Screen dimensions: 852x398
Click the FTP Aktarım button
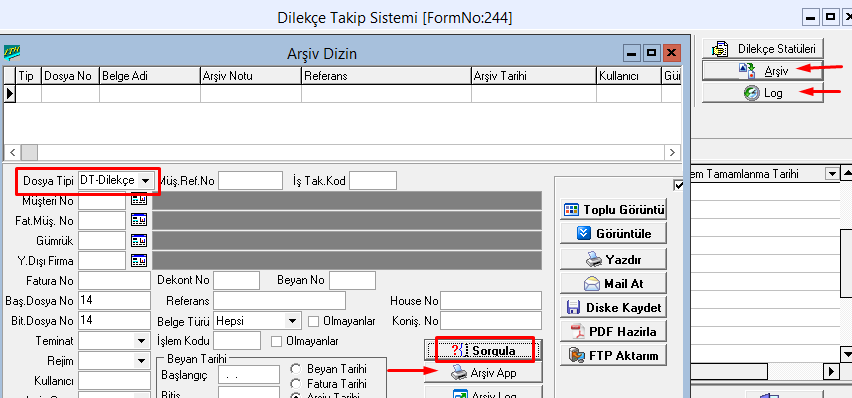tap(613, 356)
